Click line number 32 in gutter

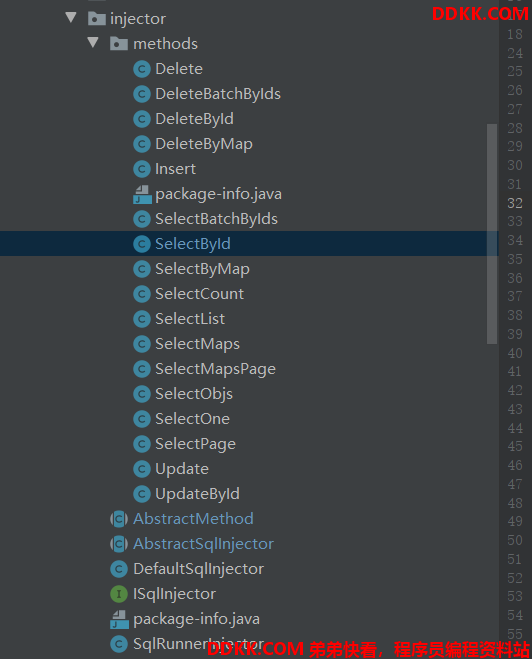[x=515, y=203]
